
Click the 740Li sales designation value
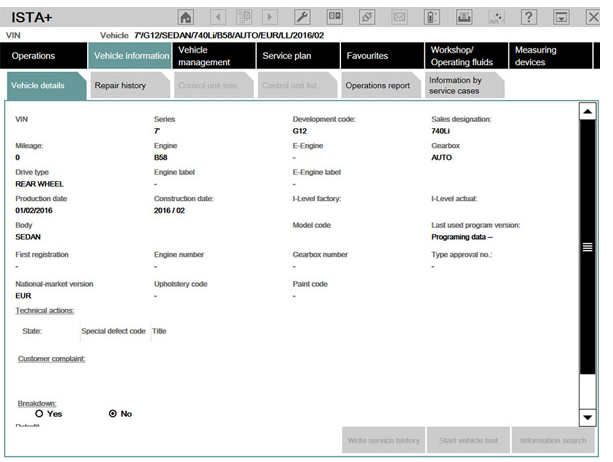[x=441, y=131]
